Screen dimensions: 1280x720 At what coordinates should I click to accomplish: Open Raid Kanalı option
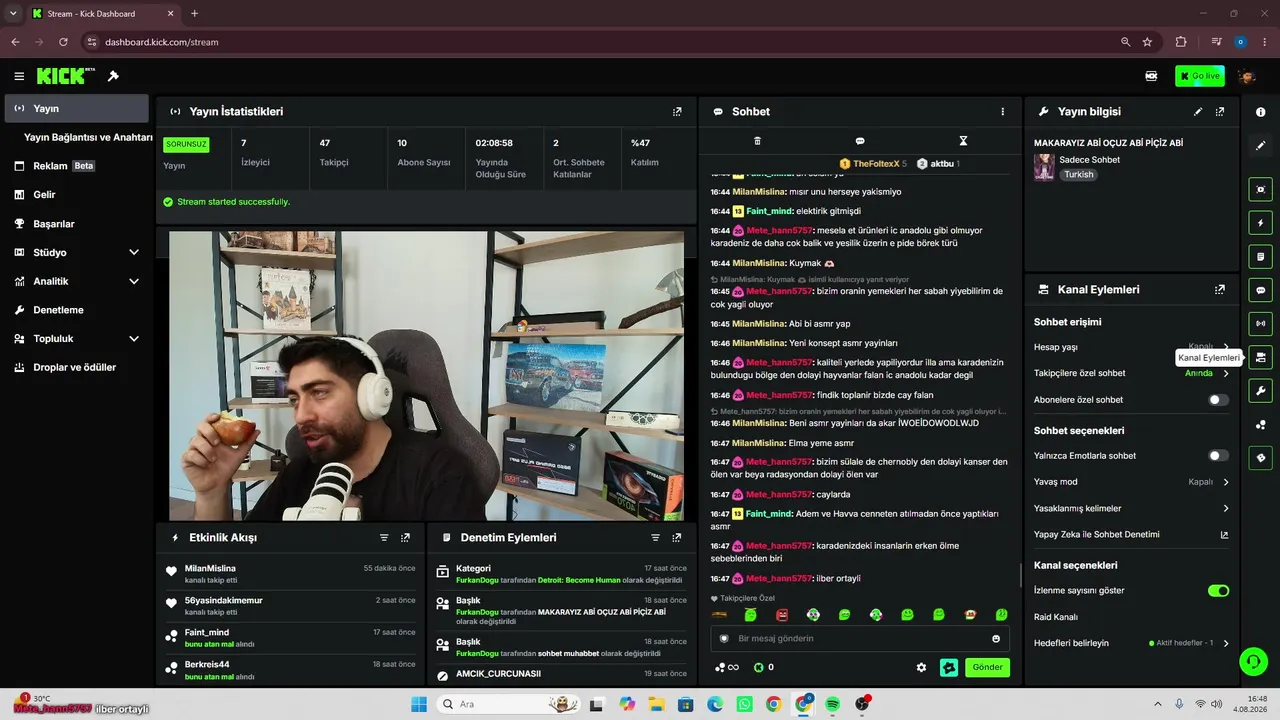[1056, 617]
